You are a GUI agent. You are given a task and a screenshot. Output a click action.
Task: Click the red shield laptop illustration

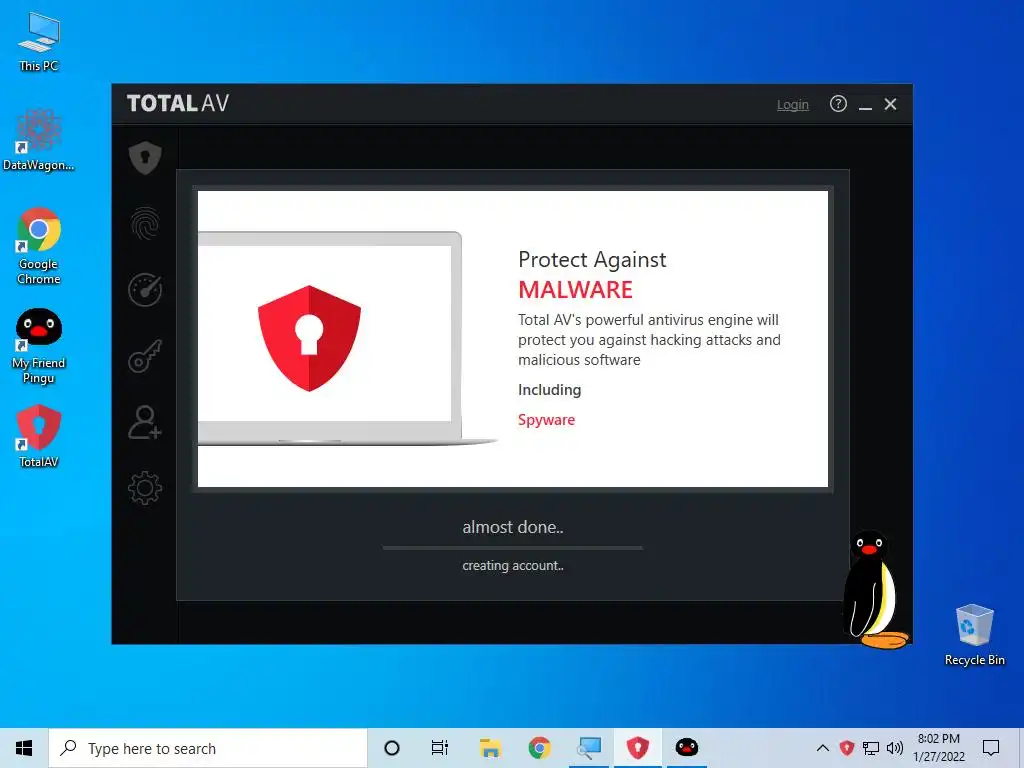(310, 338)
